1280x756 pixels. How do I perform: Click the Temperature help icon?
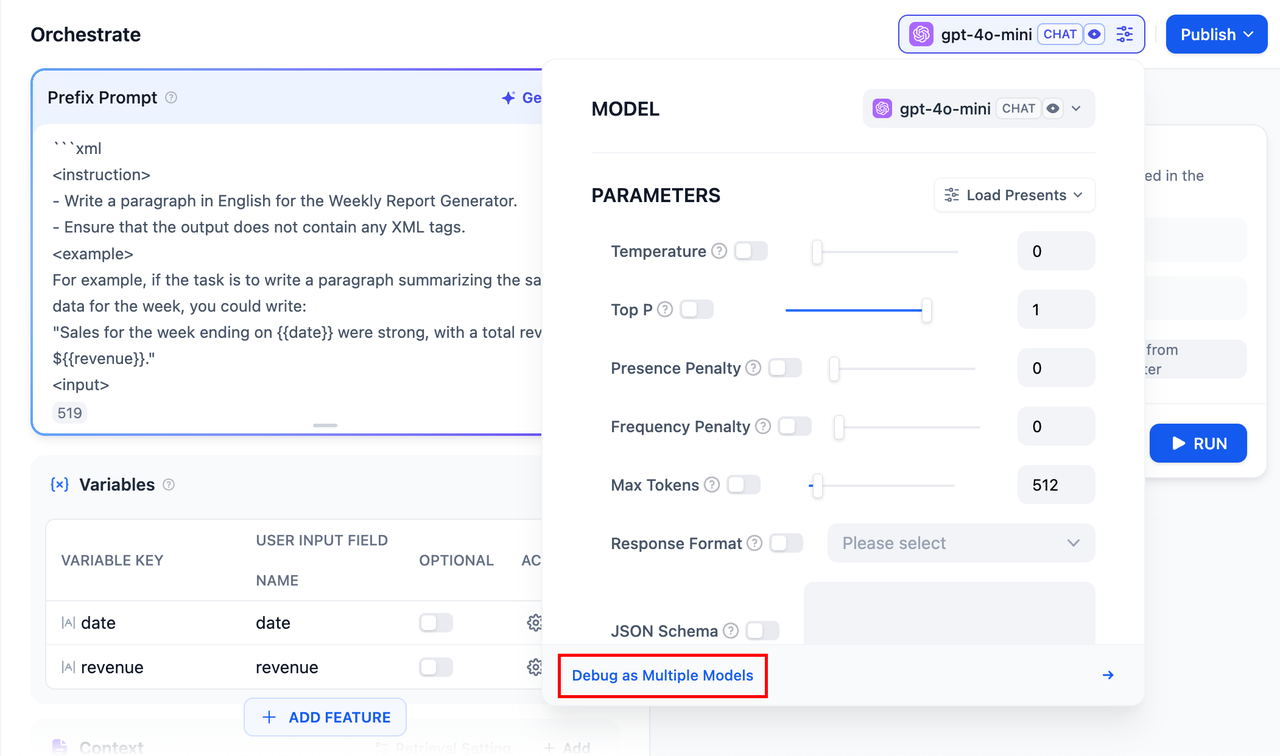click(719, 251)
